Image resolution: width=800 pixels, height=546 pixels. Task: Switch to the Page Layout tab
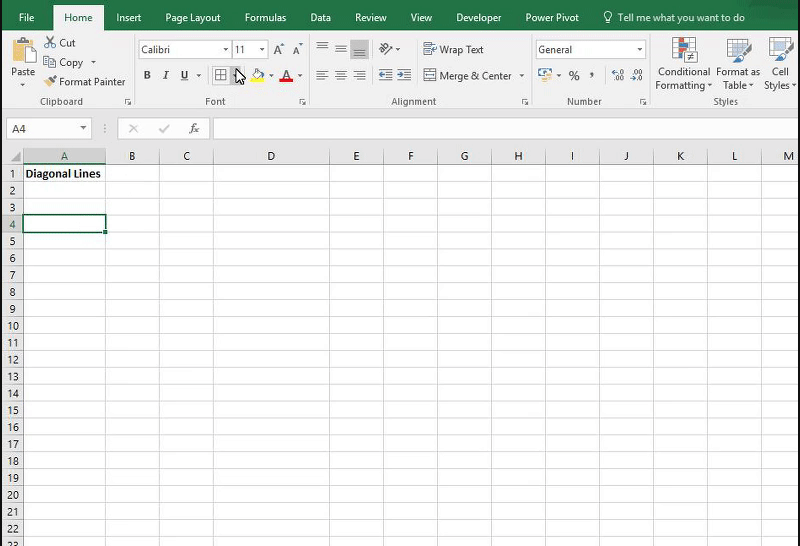193,17
